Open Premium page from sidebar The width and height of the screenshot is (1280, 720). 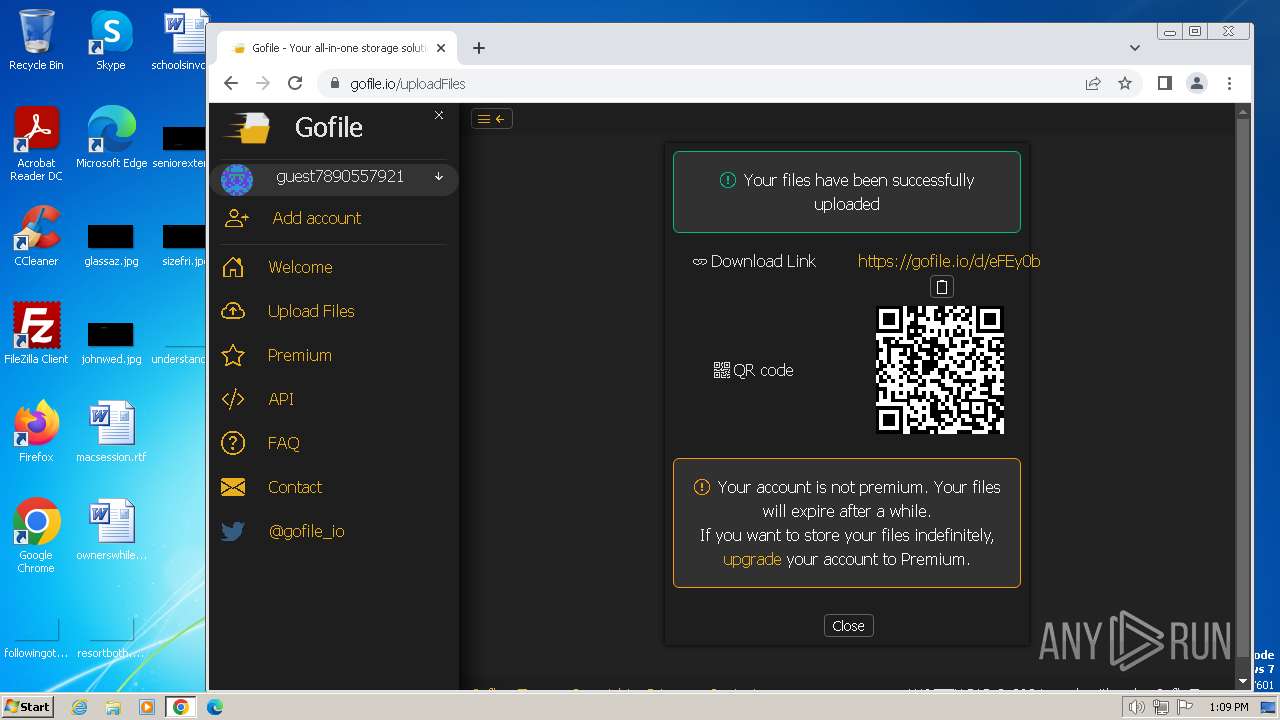point(299,355)
